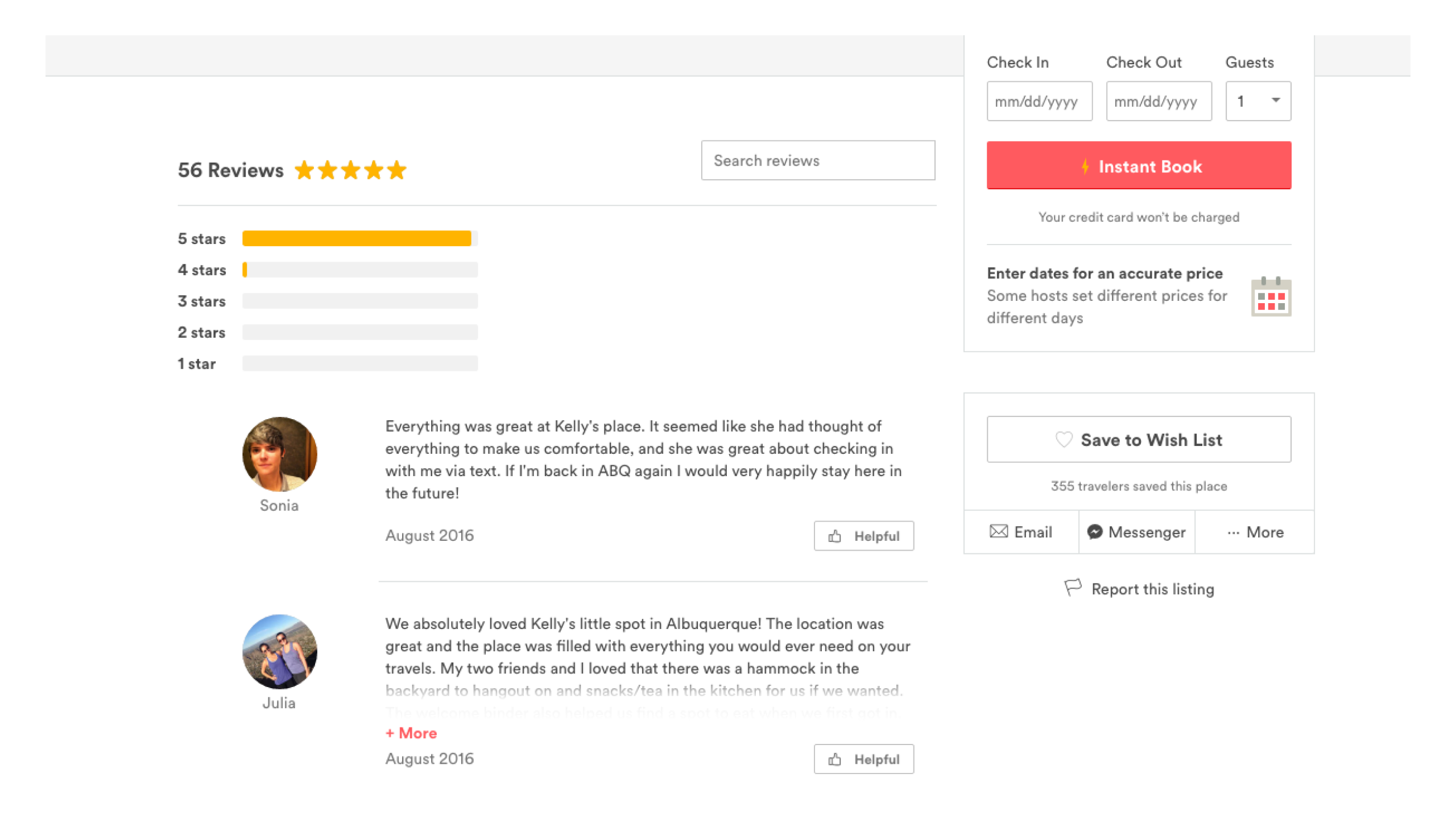This screenshot has width=1456, height=819.
Task: Open Julia's profile photo
Action: (x=279, y=651)
